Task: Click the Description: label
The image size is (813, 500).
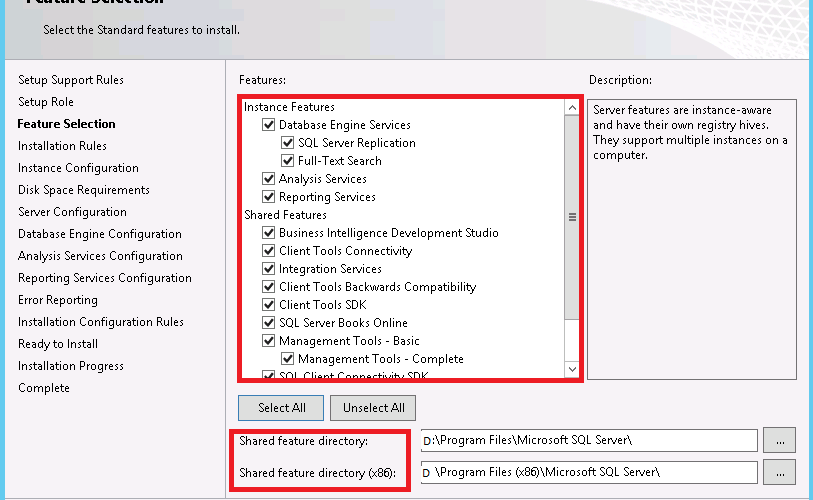Action: click(x=620, y=80)
